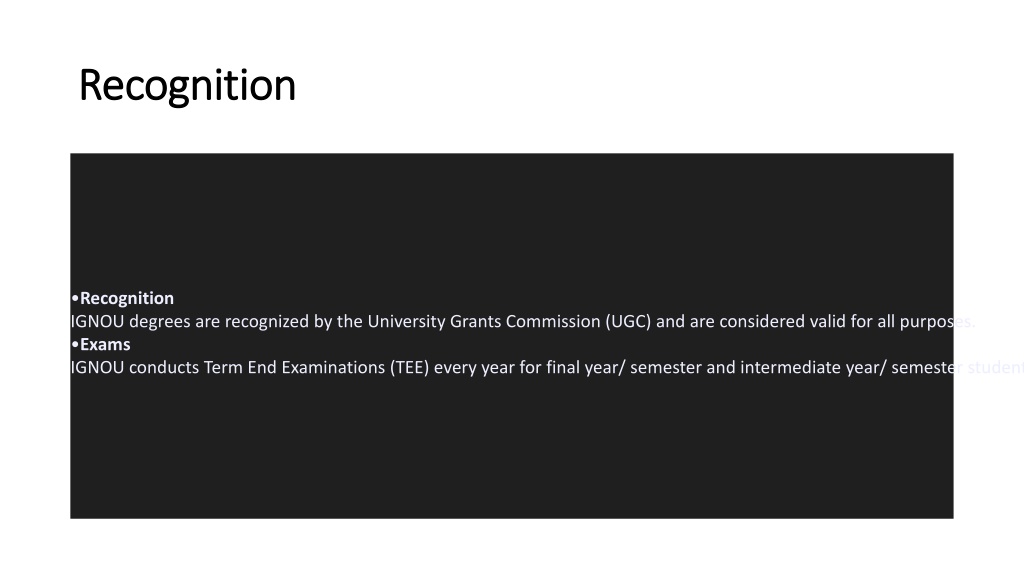Click "IGNOU" at start of degrees sentence
Image resolution: width=1024 pixels, height=576 pixels.
pos(97,321)
